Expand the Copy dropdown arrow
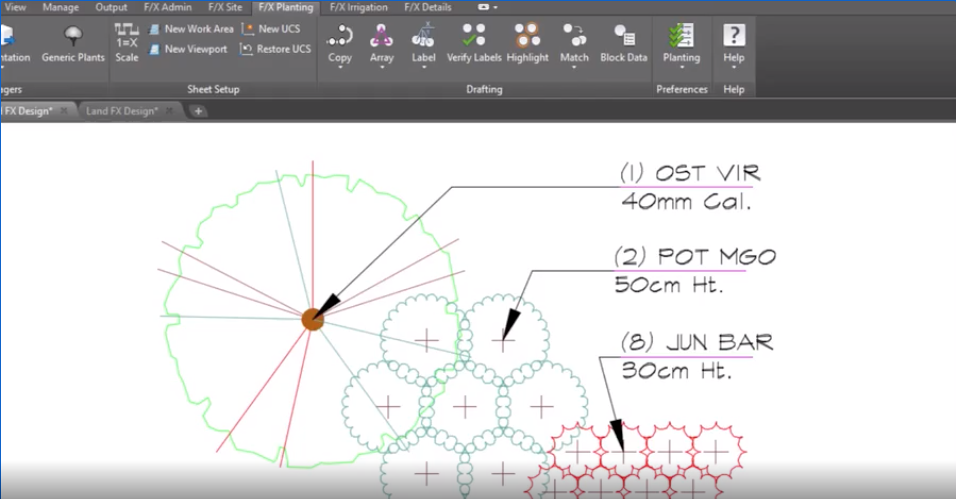 coord(340,68)
